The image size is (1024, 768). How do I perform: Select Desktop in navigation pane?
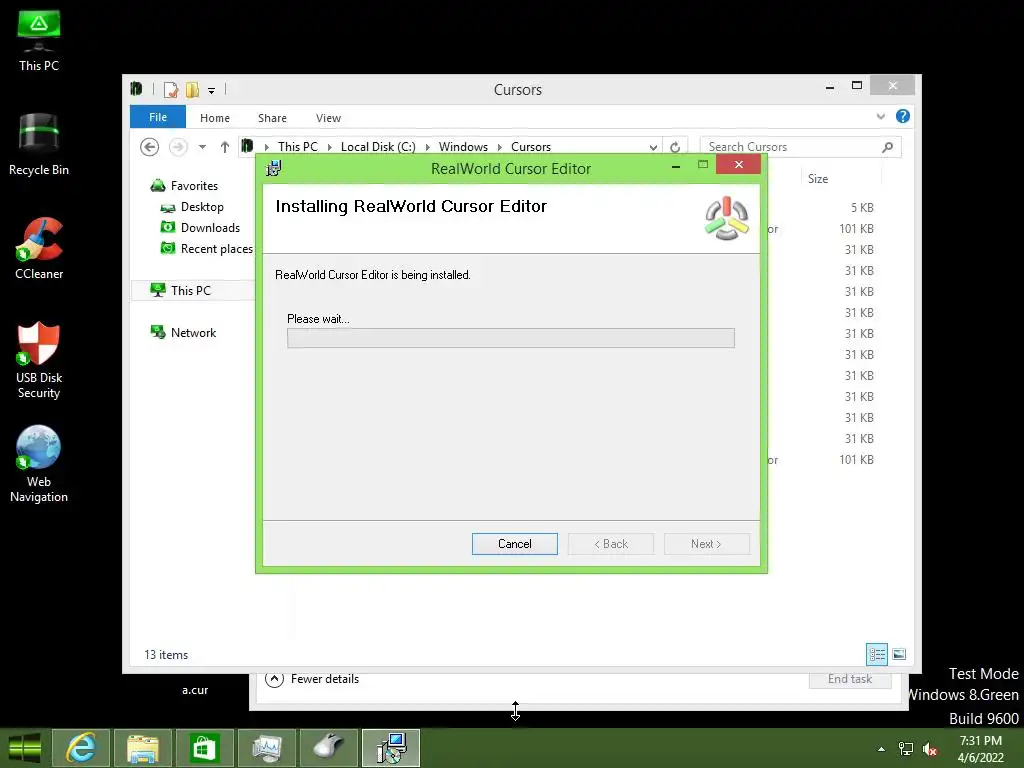(193, 206)
